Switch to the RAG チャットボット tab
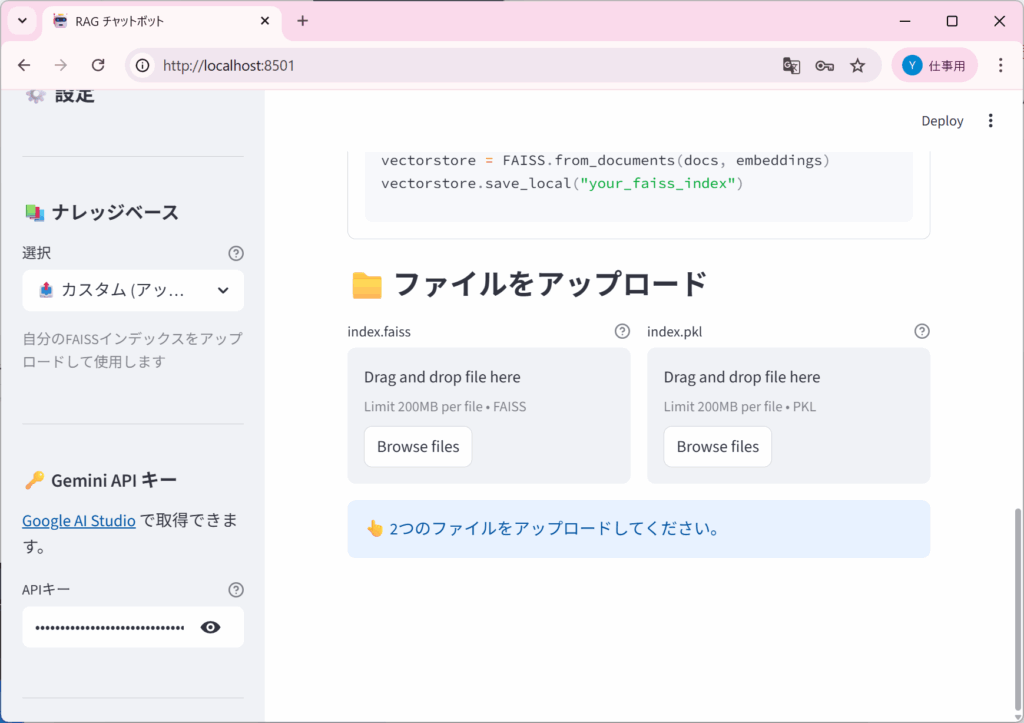The image size is (1024, 723). (150, 21)
